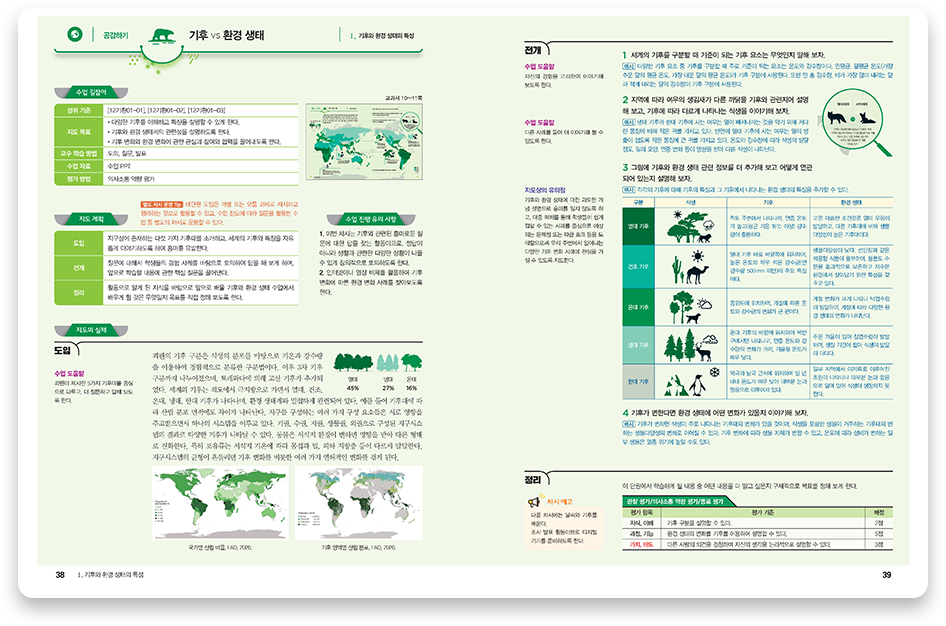Click the 정리 heading on right page
946x626 pixels.
point(533,479)
